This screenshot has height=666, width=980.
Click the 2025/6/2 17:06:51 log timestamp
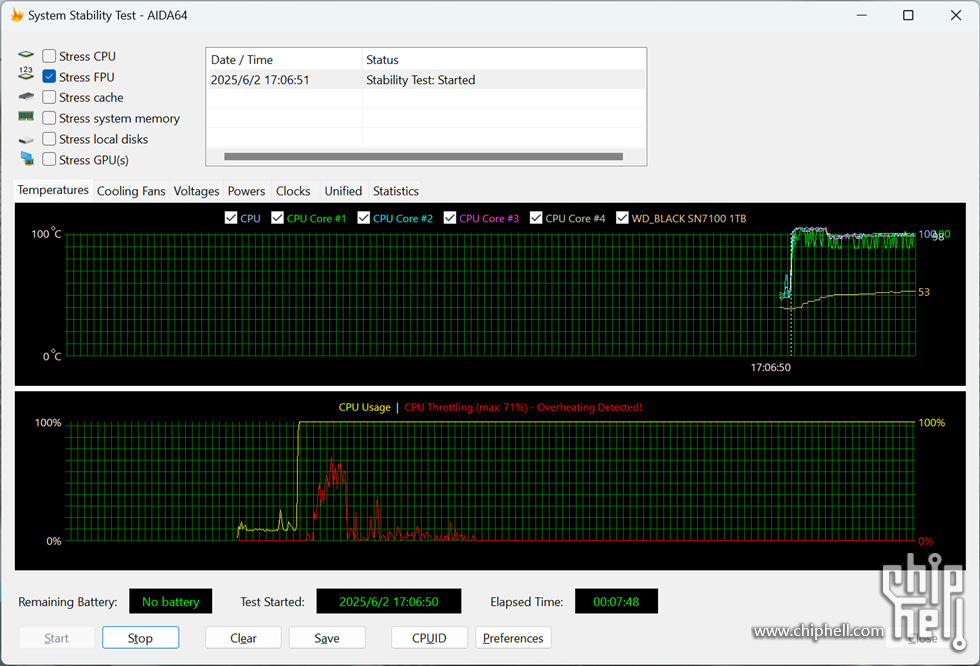coord(260,80)
